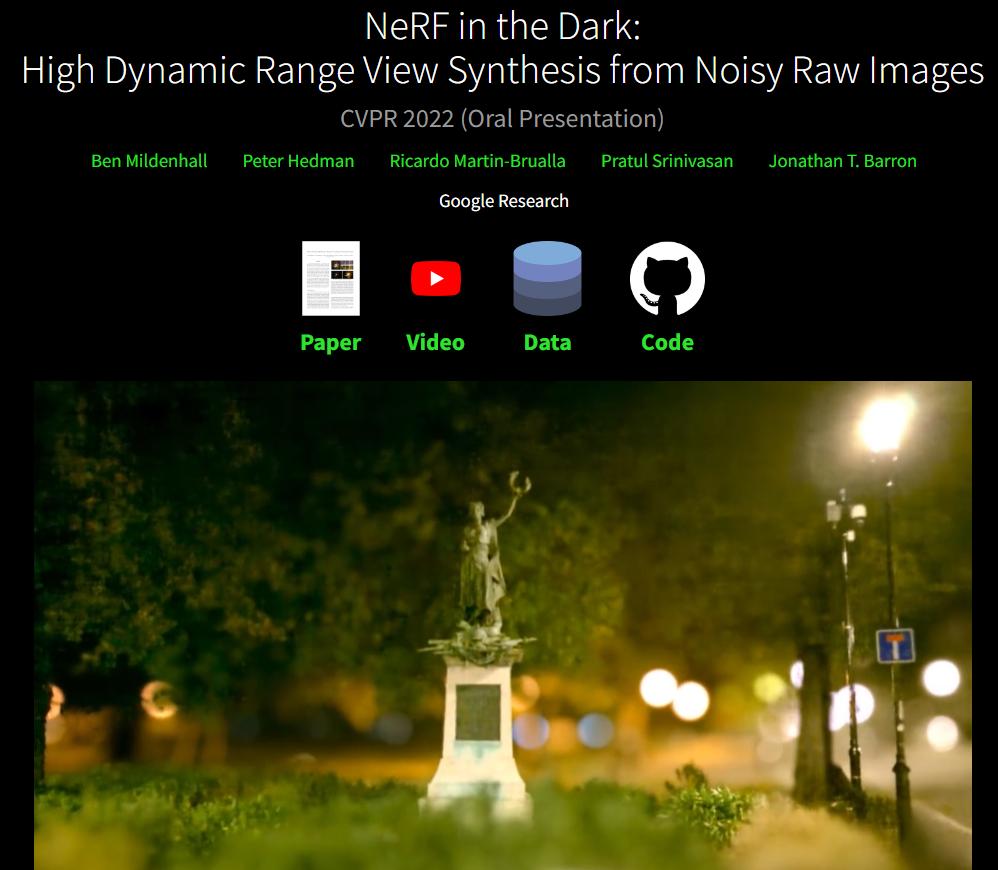Click author Jonathan T. Barron
998x870 pixels.
tap(842, 161)
